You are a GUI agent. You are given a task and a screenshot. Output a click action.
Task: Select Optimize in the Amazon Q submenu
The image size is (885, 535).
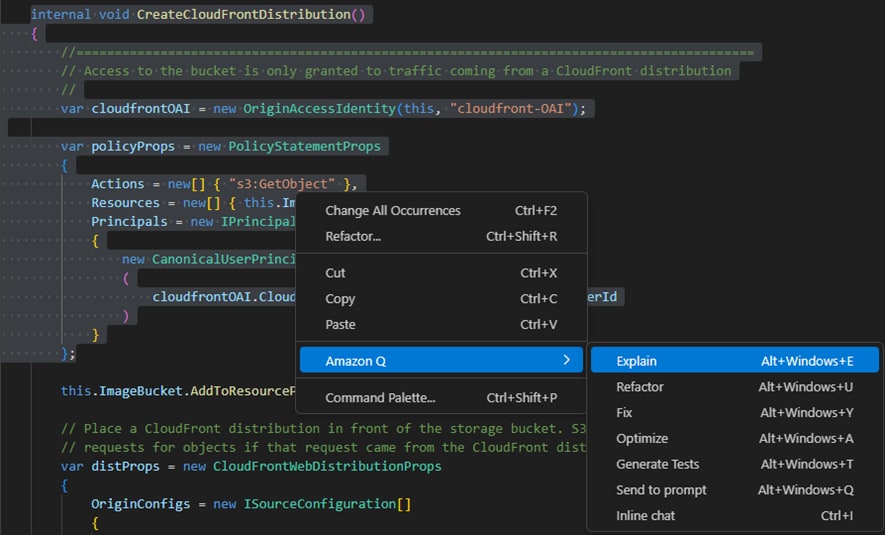point(642,439)
